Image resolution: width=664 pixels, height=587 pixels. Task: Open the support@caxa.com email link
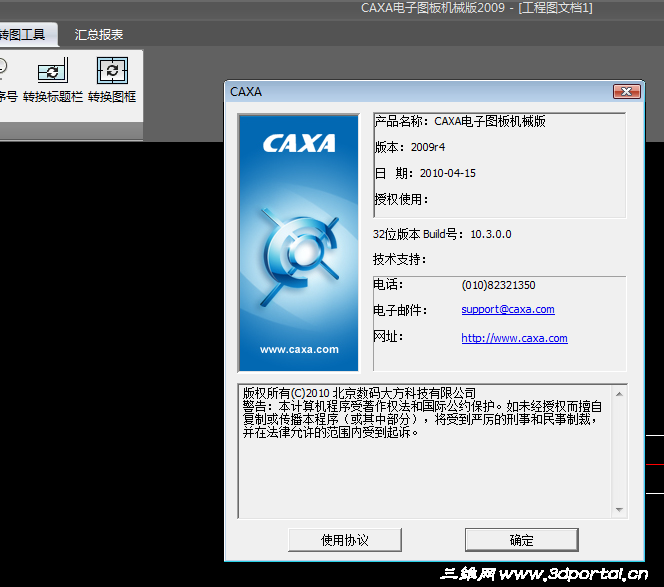coord(508,310)
